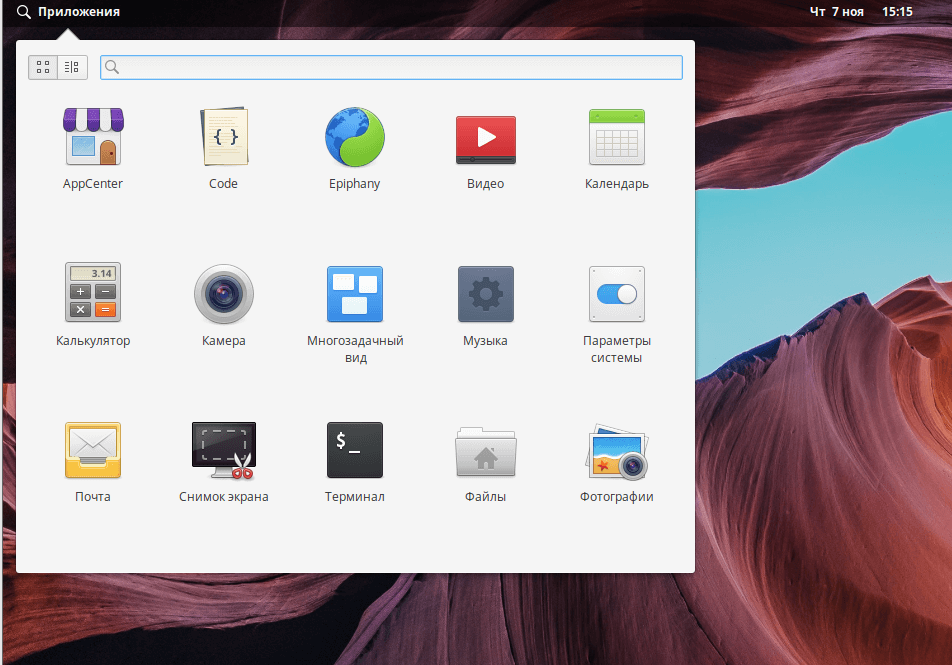Screen dimensions: 952x665
Task: Open the Календарь app
Action: pyautogui.click(x=617, y=137)
